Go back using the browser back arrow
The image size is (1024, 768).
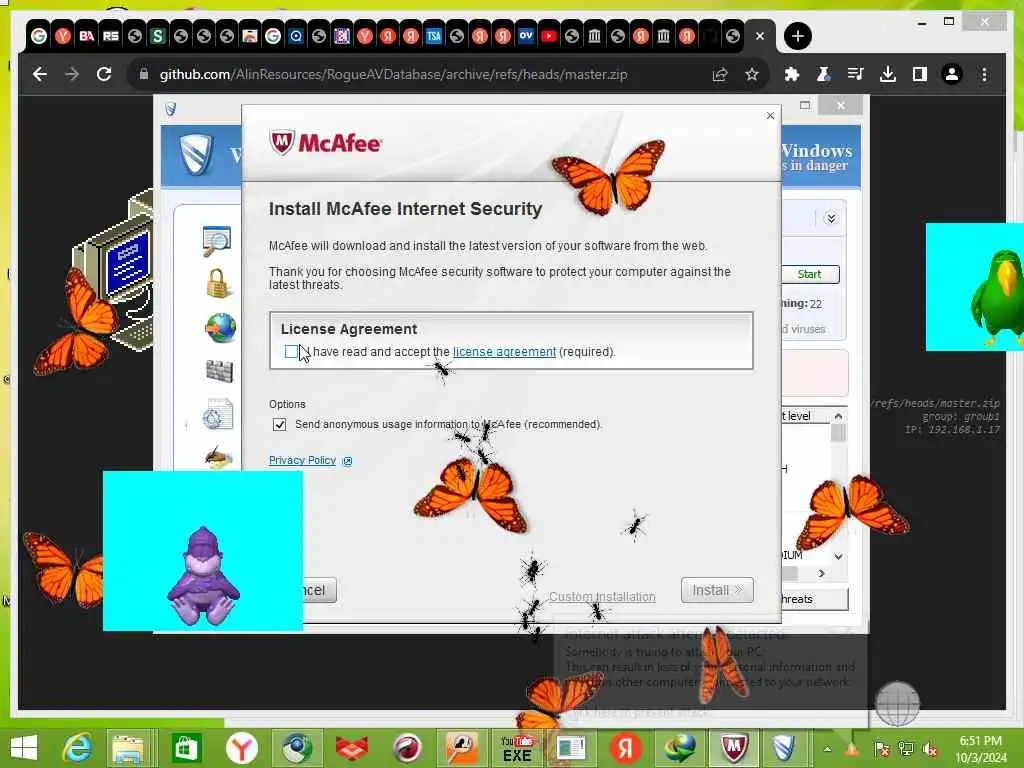click(40, 74)
